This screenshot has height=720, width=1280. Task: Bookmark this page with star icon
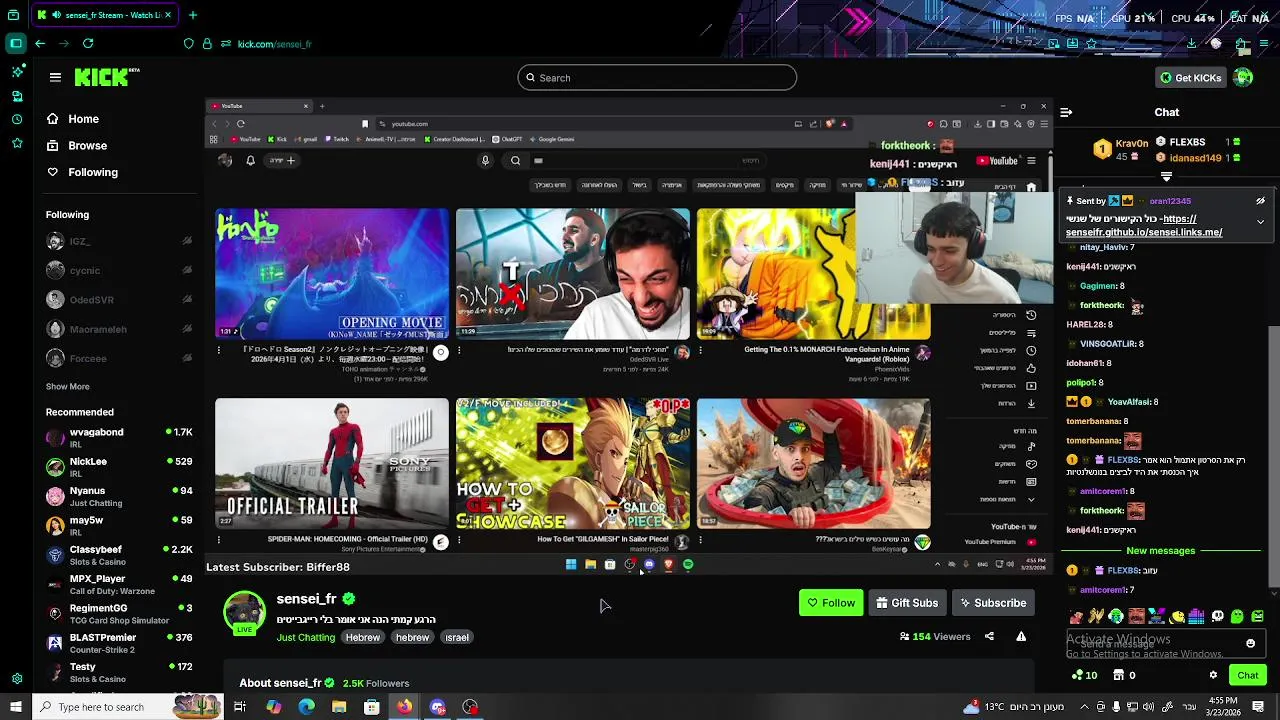[1091, 44]
